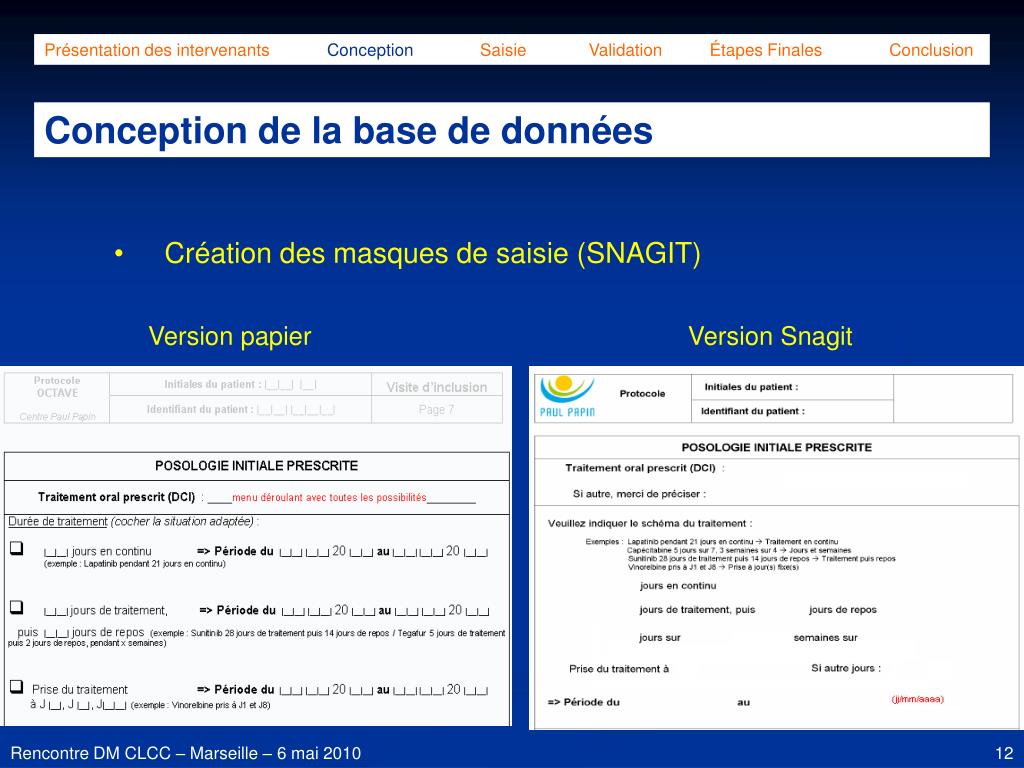Click the 'jours sur' label
Screen dimensions: 1024x768
point(660,638)
